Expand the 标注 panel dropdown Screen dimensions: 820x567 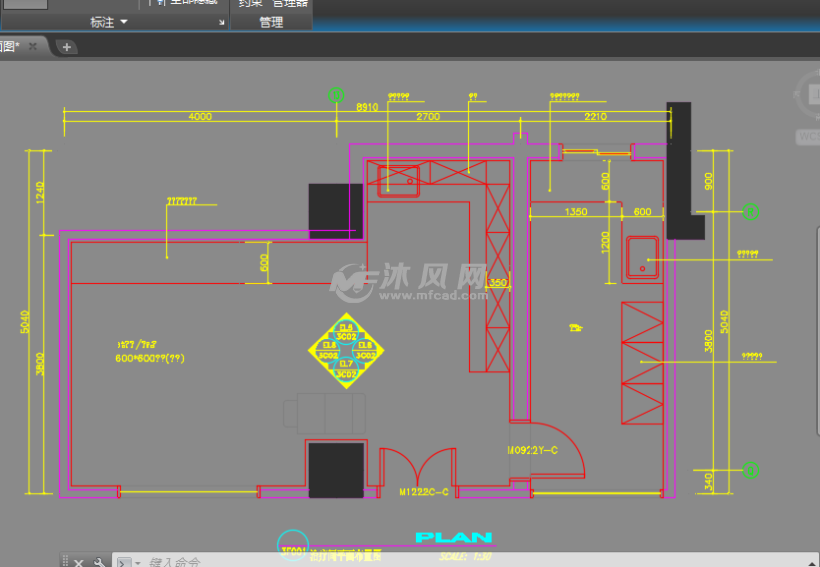pos(124,22)
